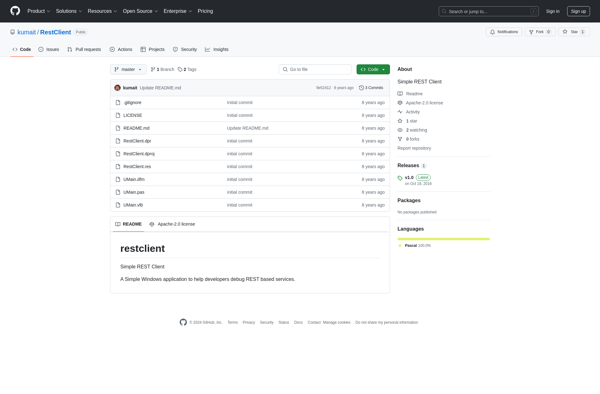Click the Sign up button

(x=578, y=11)
